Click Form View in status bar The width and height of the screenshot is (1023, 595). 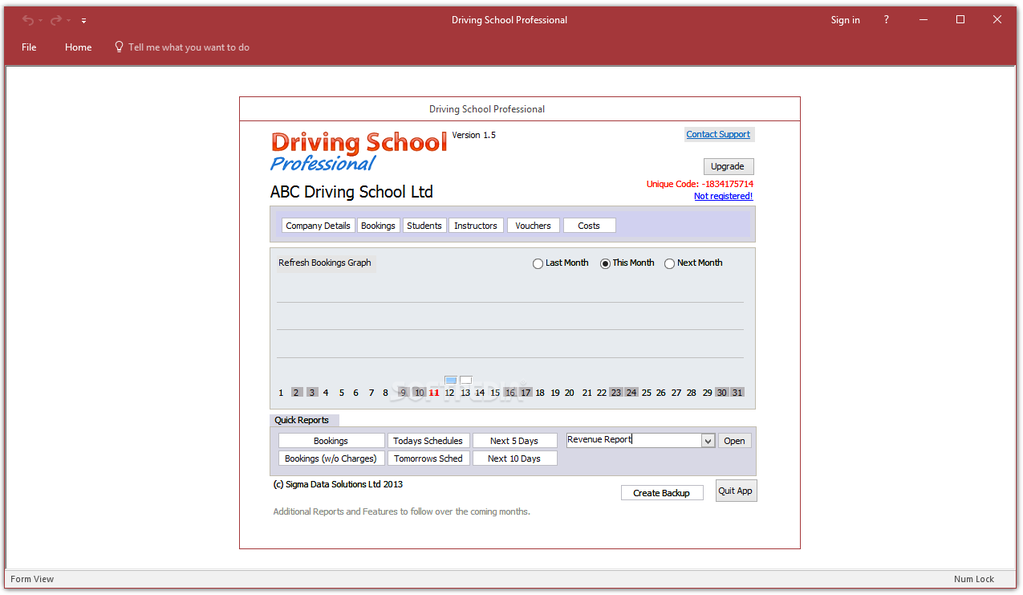coord(32,579)
